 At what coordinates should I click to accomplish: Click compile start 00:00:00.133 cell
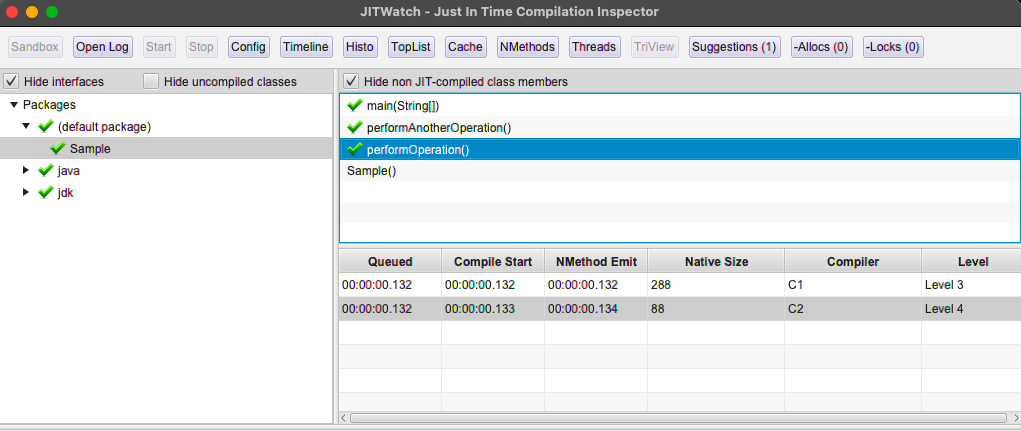pyautogui.click(x=493, y=309)
